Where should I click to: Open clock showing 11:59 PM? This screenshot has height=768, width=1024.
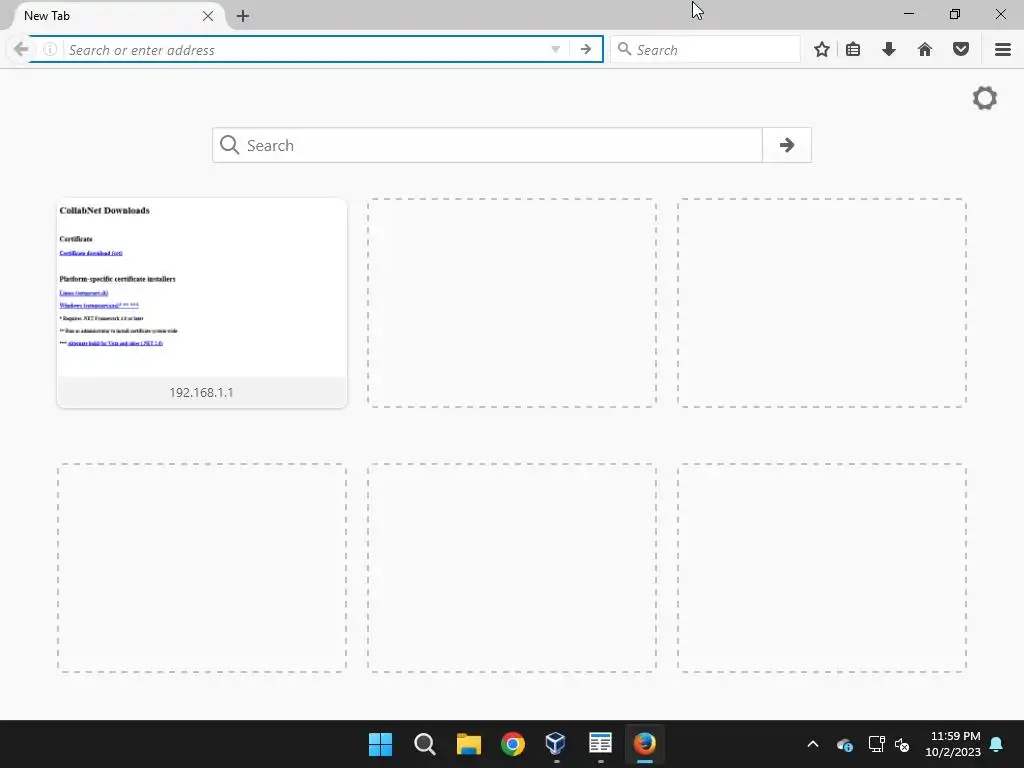pyautogui.click(x=953, y=744)
